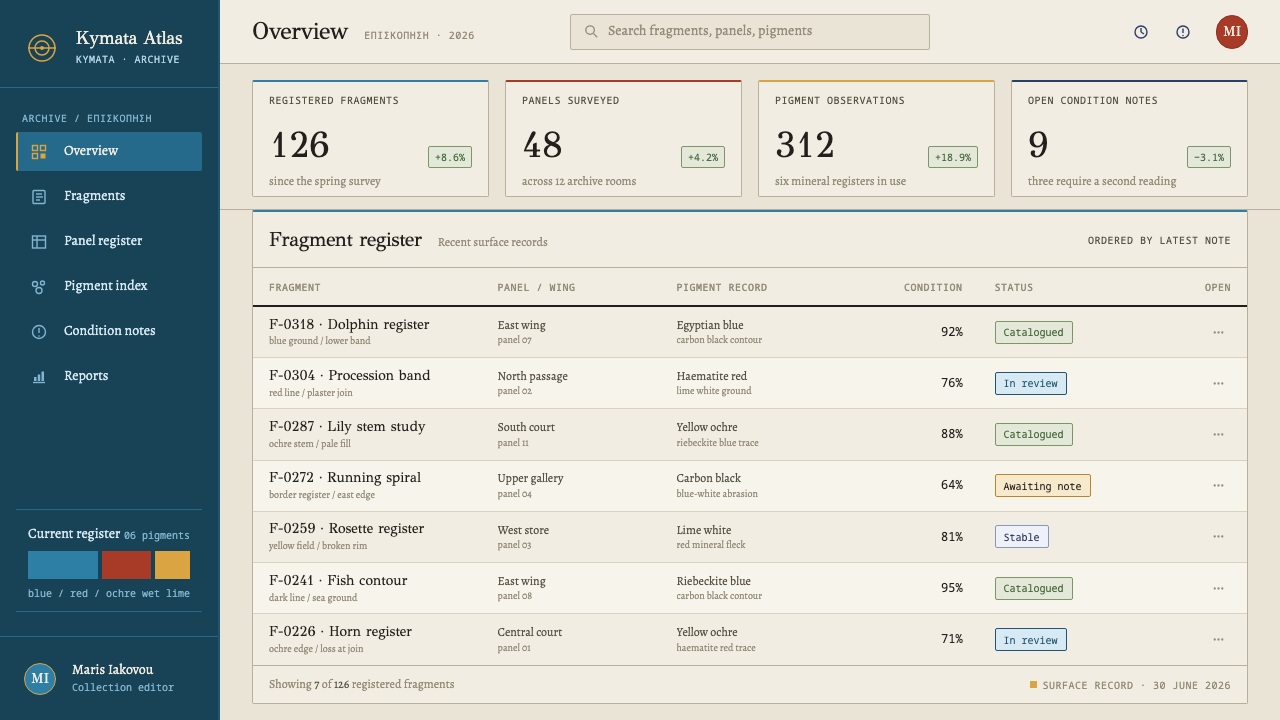Click the Overview grid icon in sidebar
Screen dimensions: 1280x720
(39, 152)
